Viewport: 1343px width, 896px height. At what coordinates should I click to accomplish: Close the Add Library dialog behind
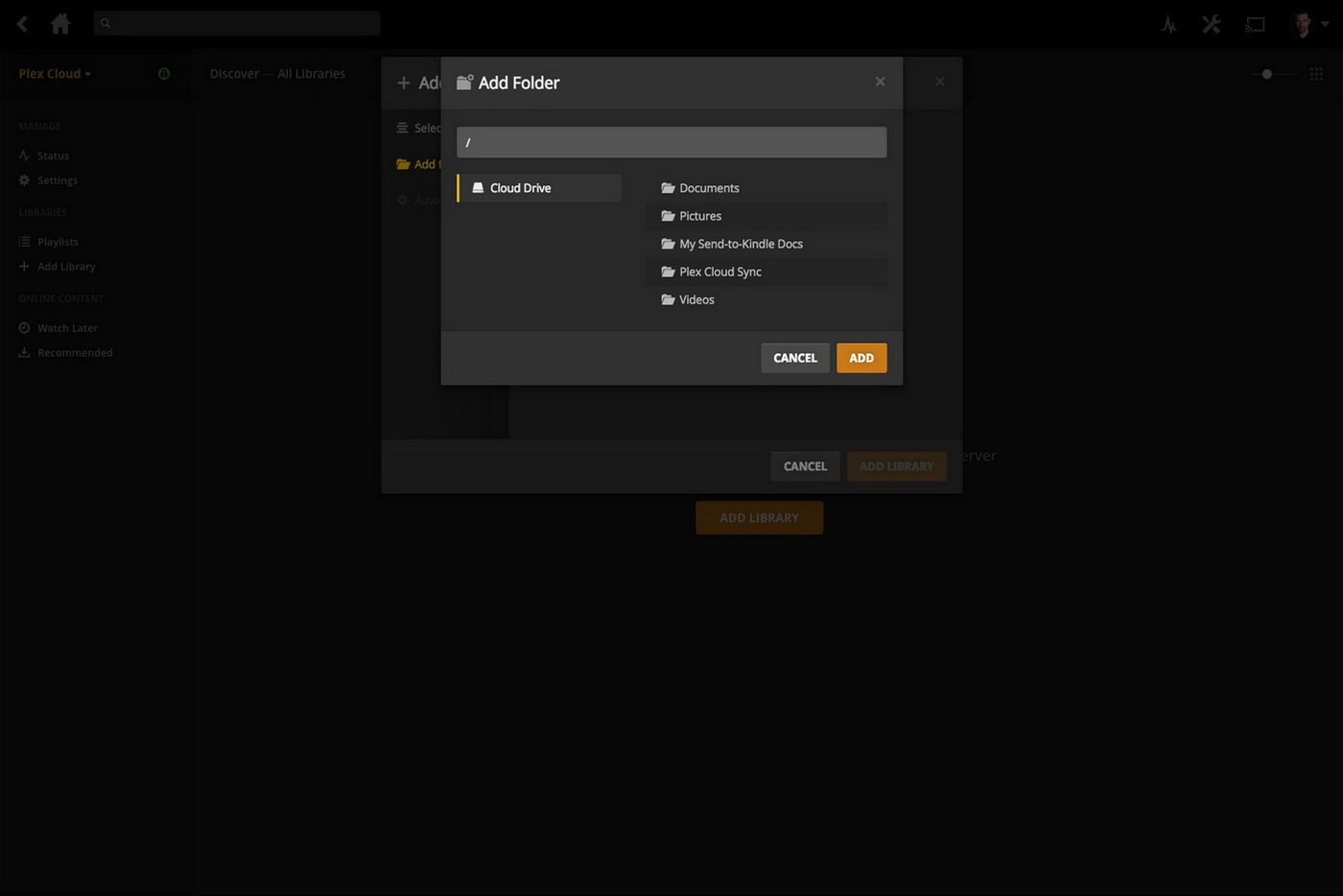940,82
